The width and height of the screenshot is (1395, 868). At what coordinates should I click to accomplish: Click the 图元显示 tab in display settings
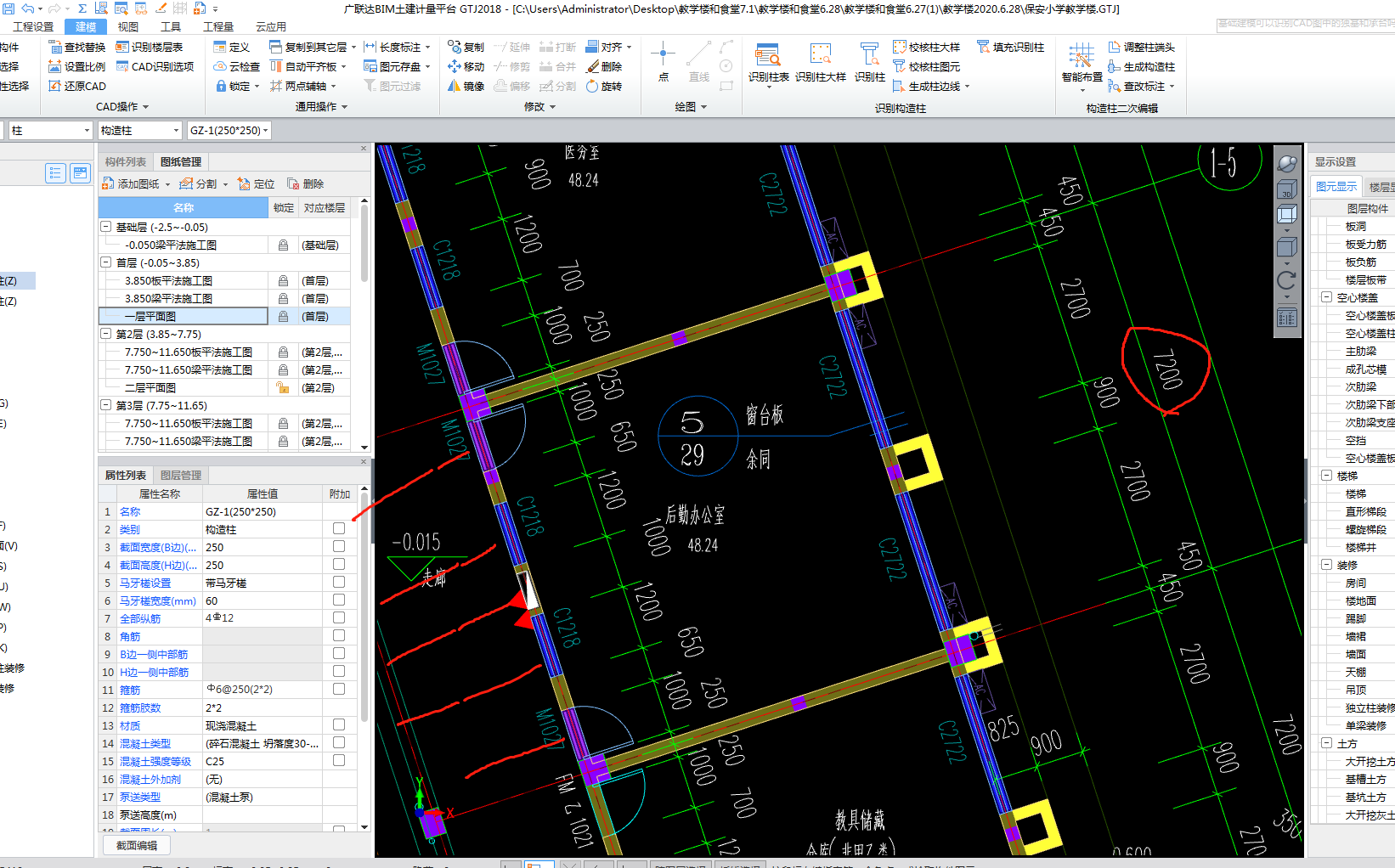click(1336, 186)
